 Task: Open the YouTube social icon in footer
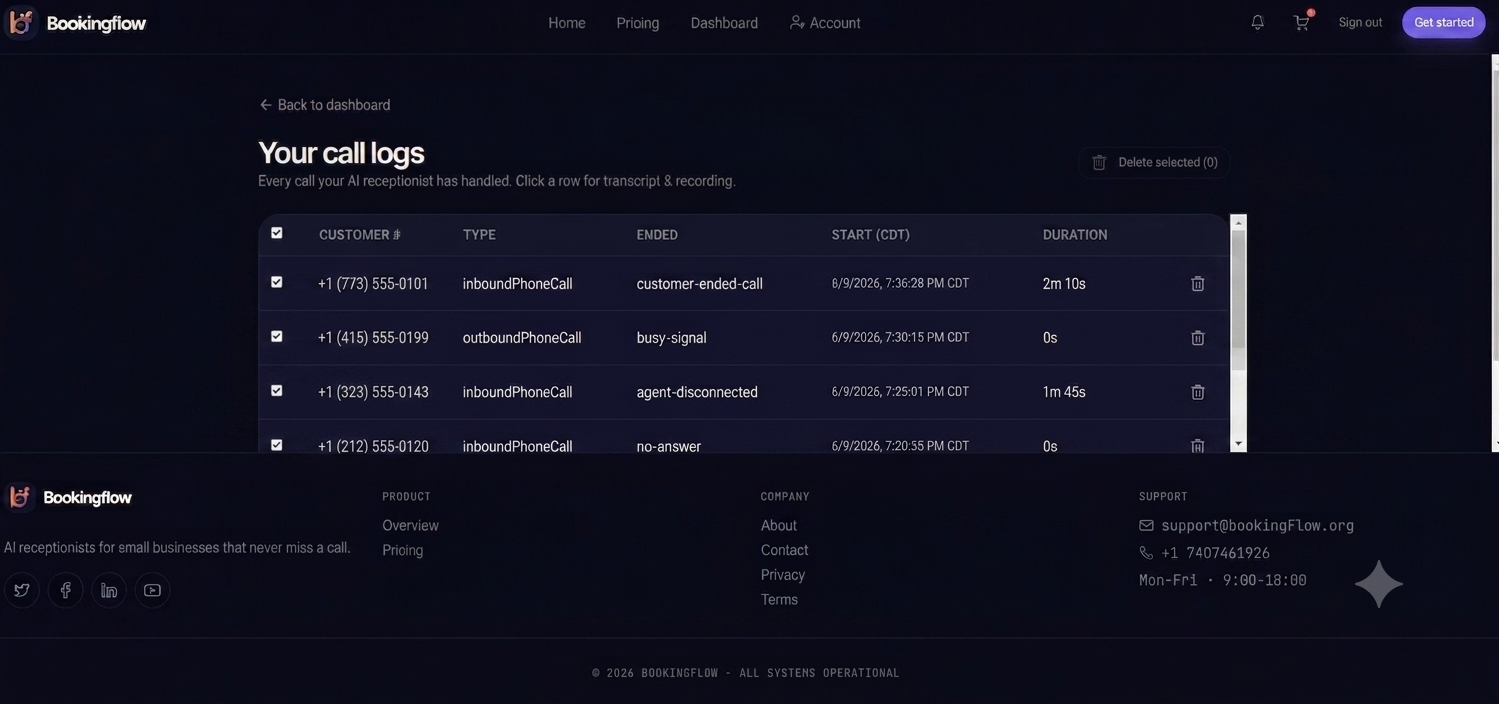(152, 590)
